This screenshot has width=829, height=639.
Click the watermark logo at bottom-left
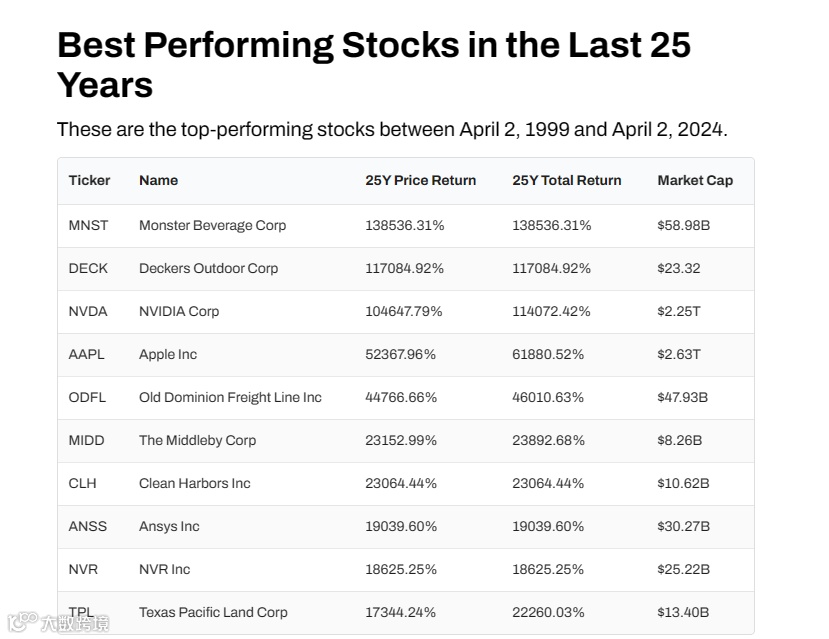tap(57, 623)
